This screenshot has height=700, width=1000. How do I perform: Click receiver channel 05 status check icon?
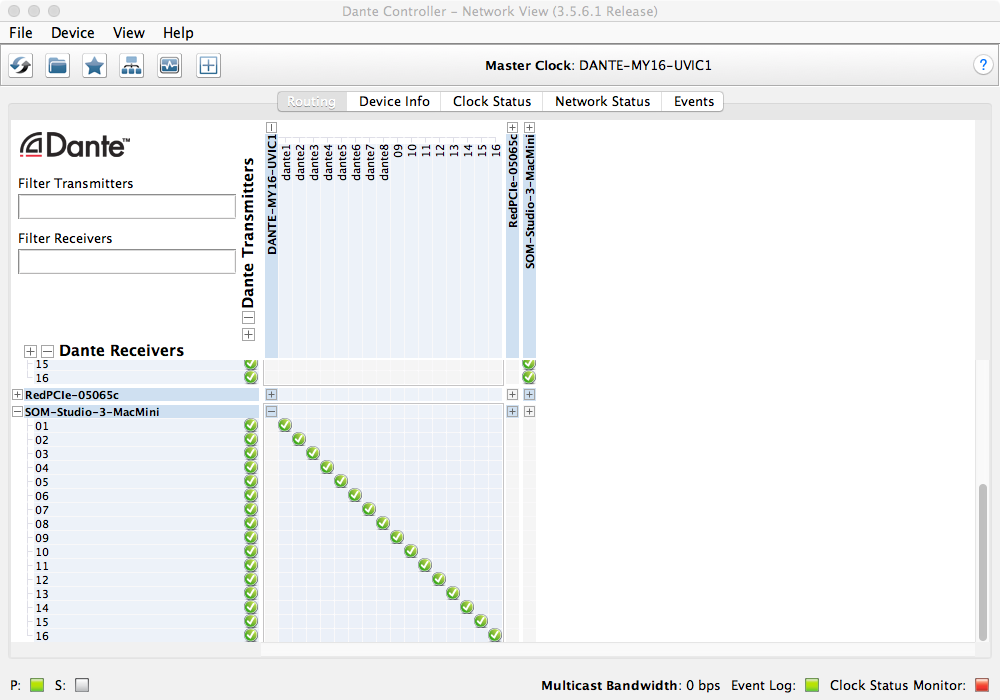[x=251, y=481]
